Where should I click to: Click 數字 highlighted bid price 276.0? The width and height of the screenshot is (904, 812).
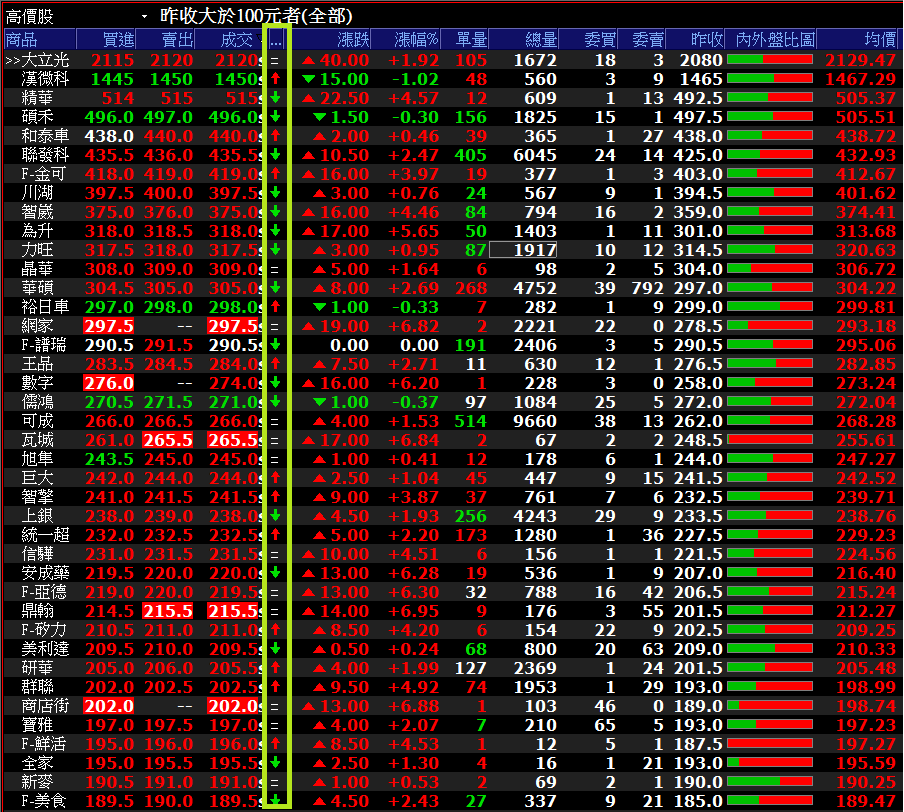coord(108,383)
